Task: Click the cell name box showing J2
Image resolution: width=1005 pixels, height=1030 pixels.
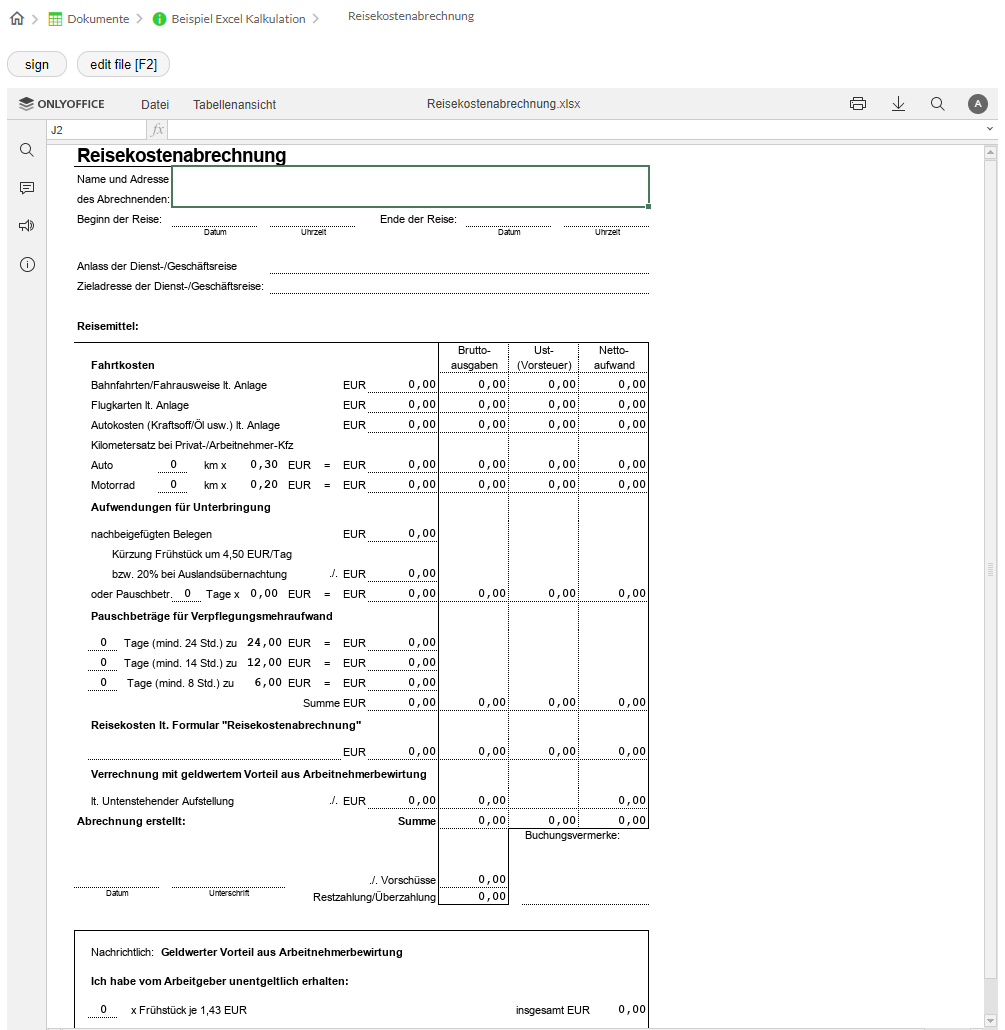Action: point(97,130)
